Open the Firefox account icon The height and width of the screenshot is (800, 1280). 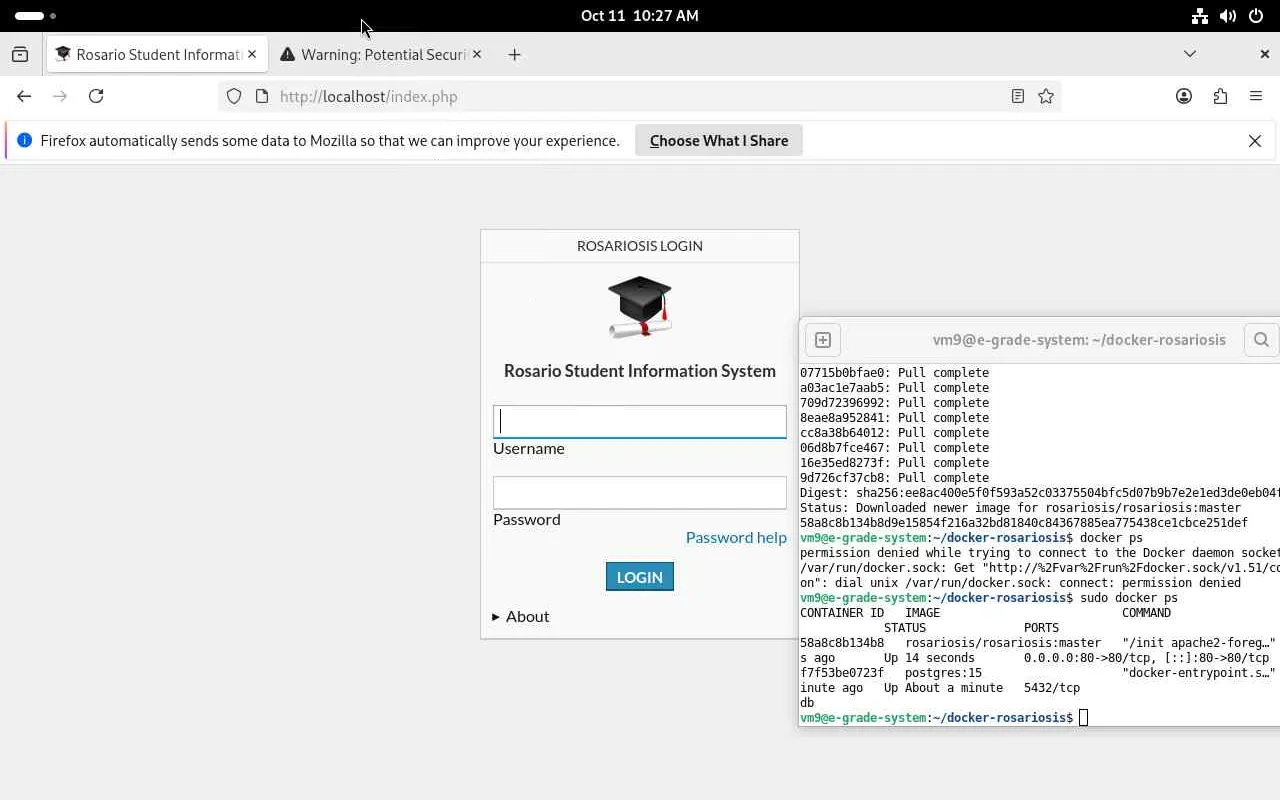coord(1184,96)
